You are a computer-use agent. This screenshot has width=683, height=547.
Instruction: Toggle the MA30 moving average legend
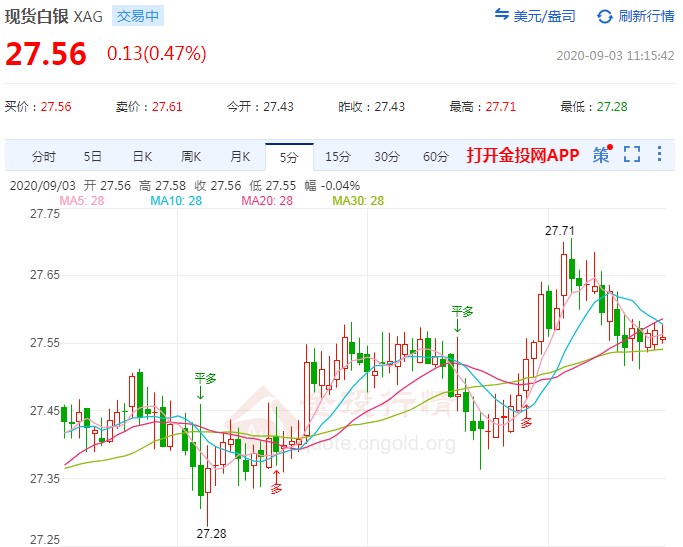358,201
